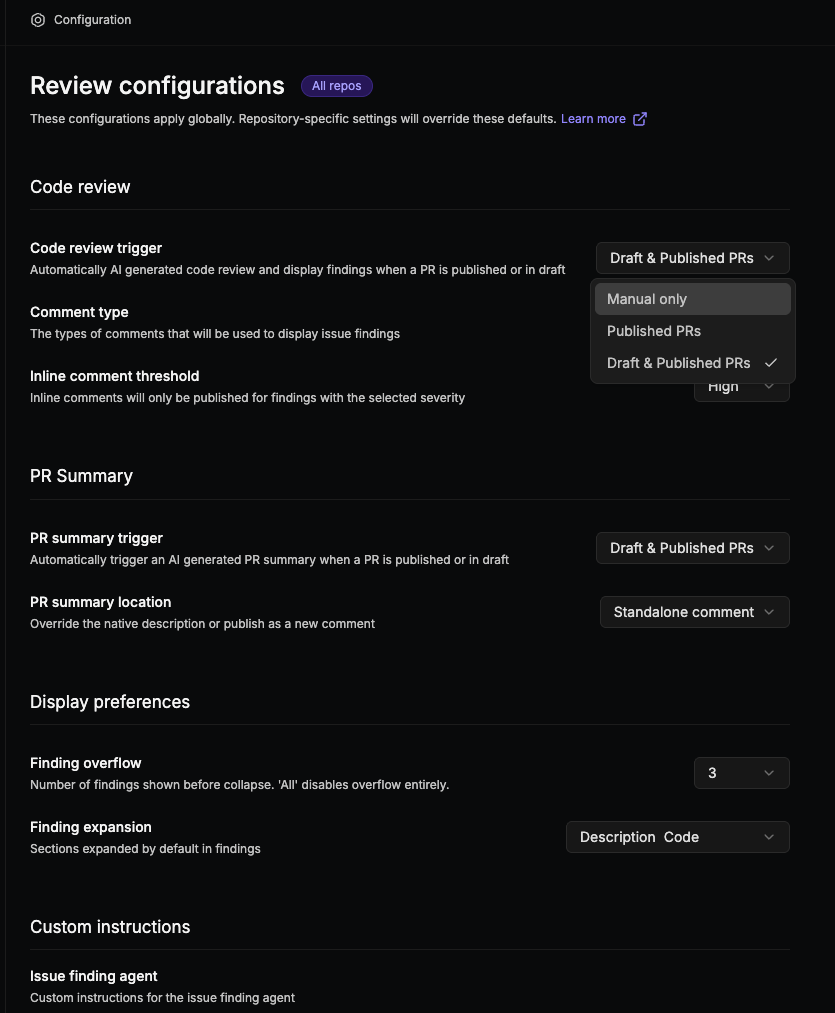Open the Finding expansion sections dropdown
Image resolution: width=835 pixels, height=1013 pixels.
[677, 837]
